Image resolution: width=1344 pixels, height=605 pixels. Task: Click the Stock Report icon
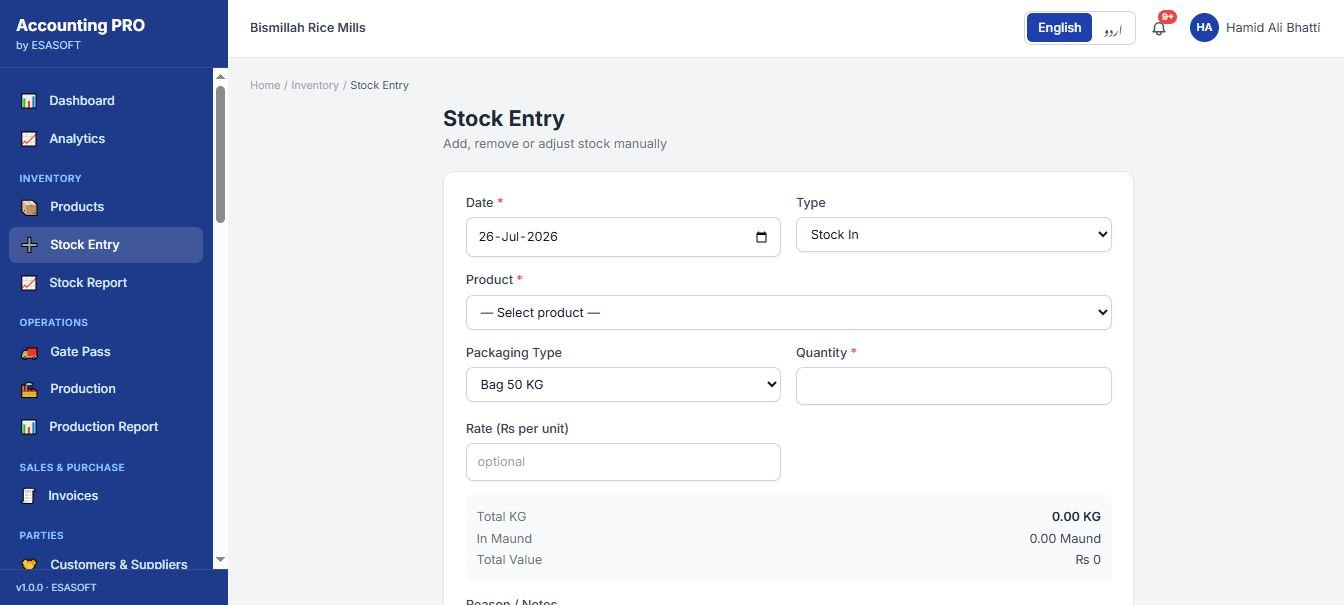point(29,283)
